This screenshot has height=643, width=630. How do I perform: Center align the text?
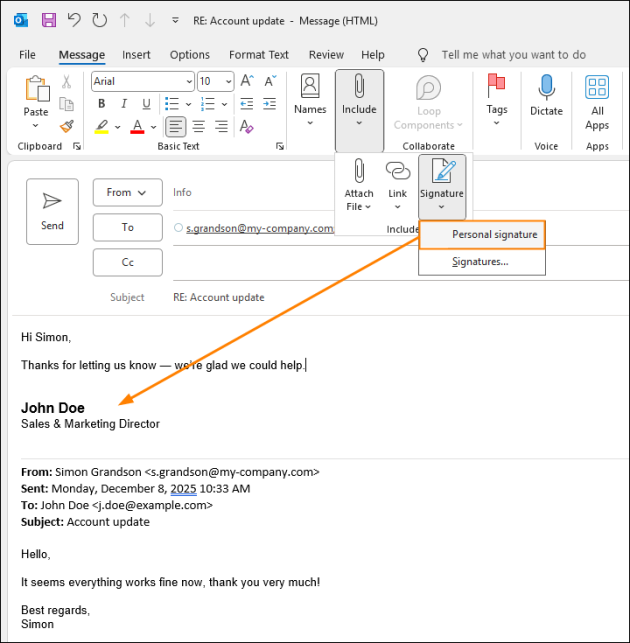coord(199,127)
